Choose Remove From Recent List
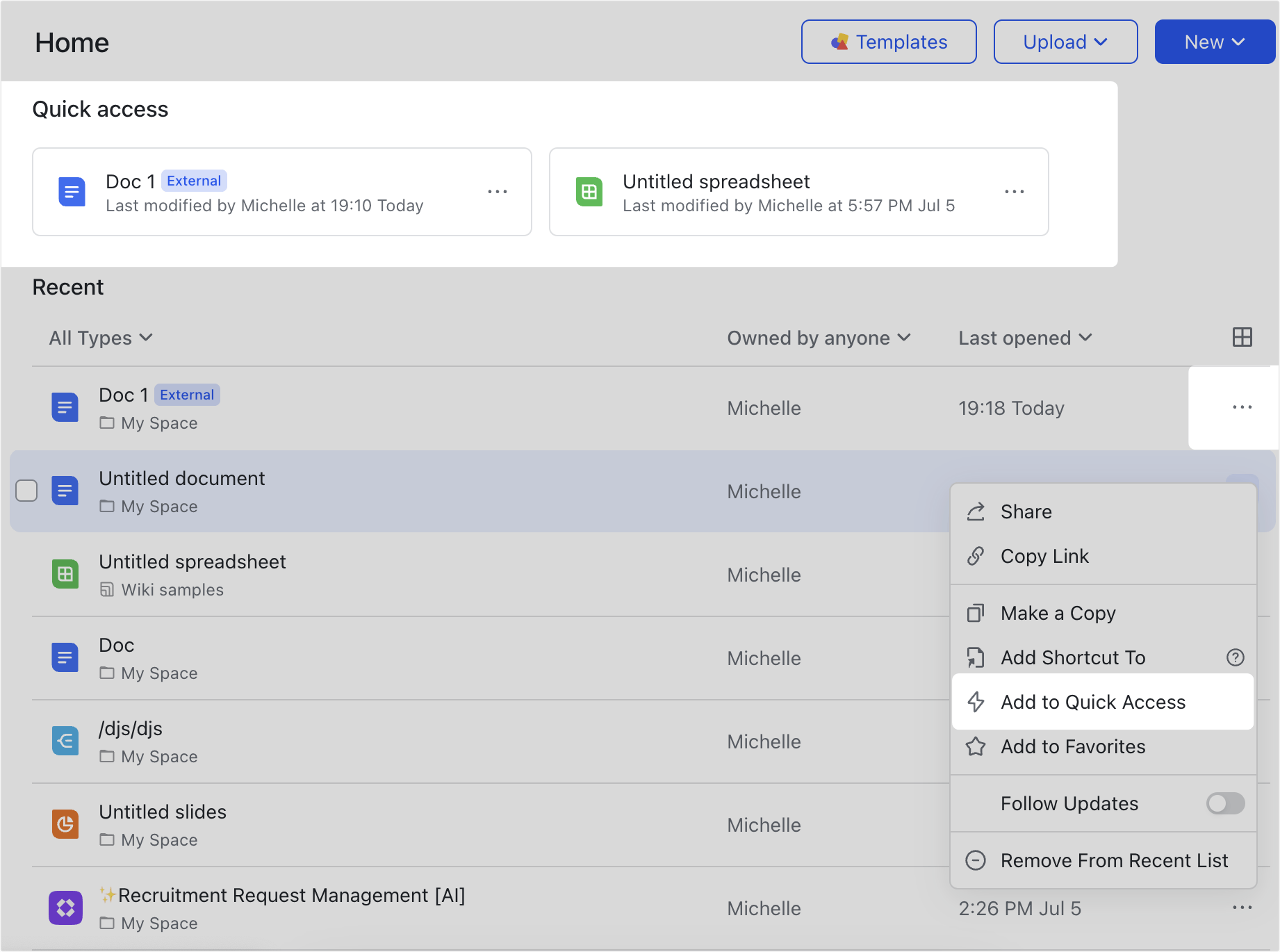1280x952 pixels. 1114,860
